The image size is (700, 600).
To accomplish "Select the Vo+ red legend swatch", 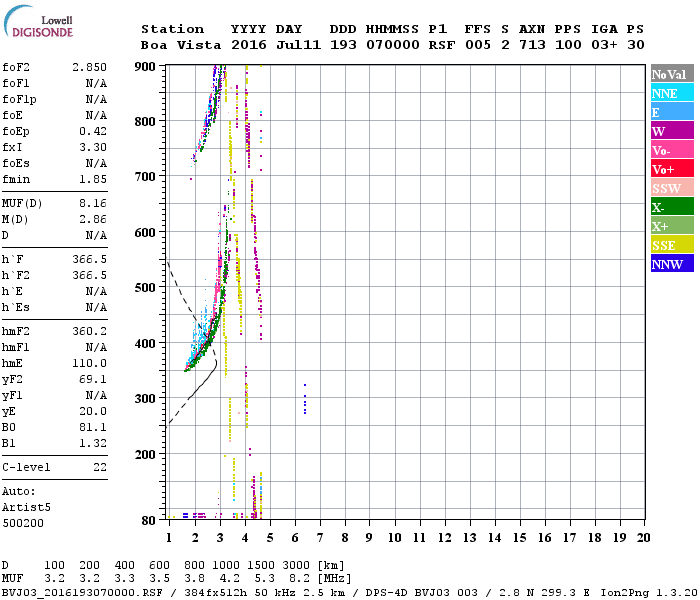I will (672, 169).
